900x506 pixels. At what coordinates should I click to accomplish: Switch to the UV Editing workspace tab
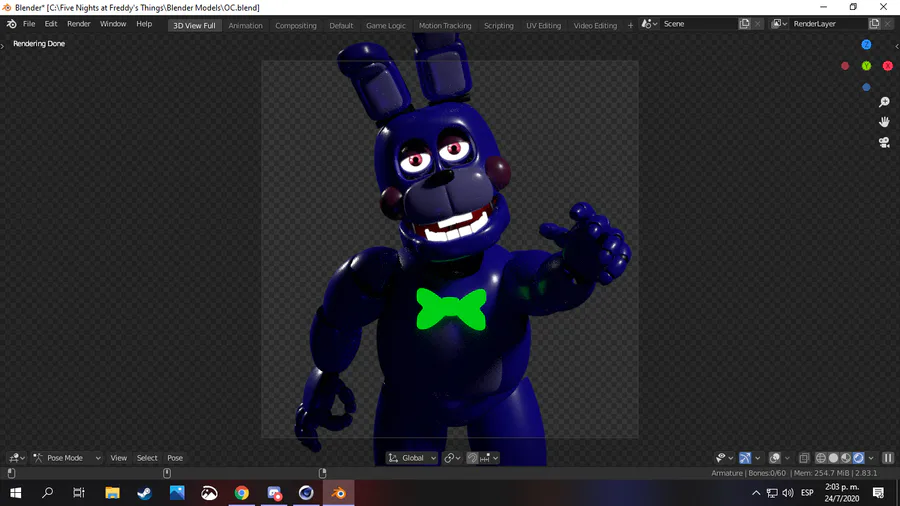pos(544,25)
